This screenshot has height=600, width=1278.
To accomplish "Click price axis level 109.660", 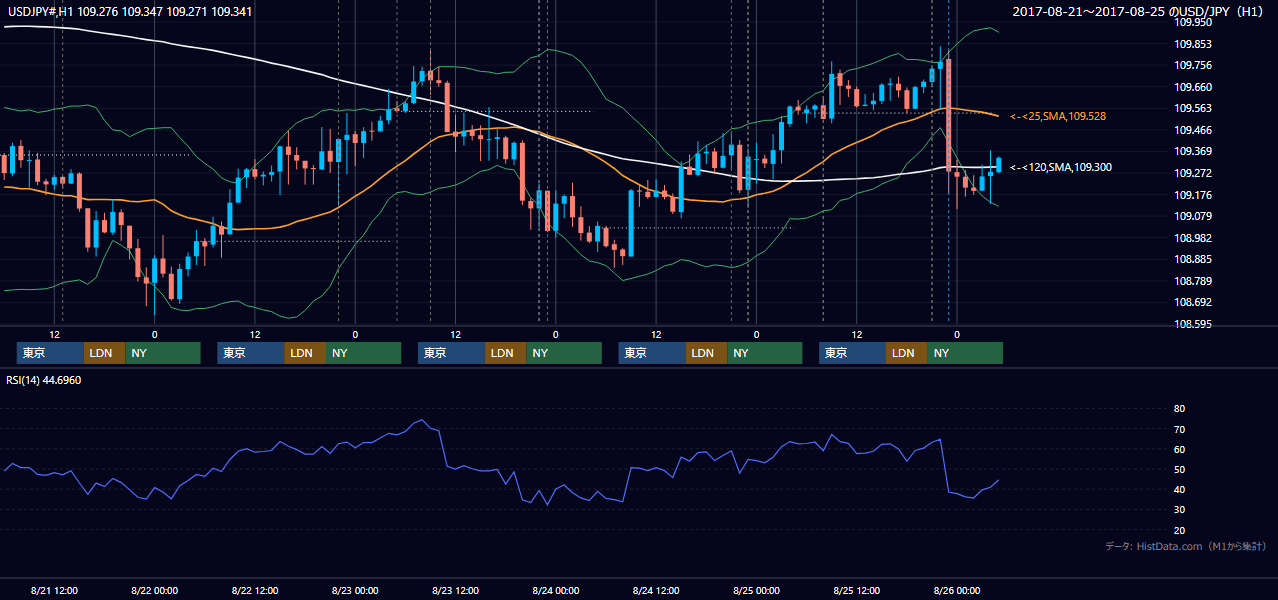I will (1193, 87).
